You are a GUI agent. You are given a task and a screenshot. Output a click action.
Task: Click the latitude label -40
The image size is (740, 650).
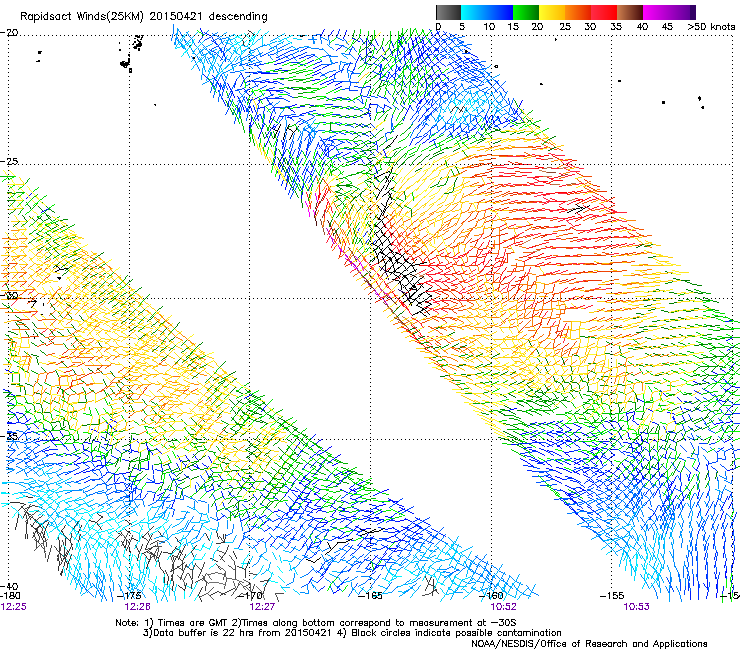point(9,587)
